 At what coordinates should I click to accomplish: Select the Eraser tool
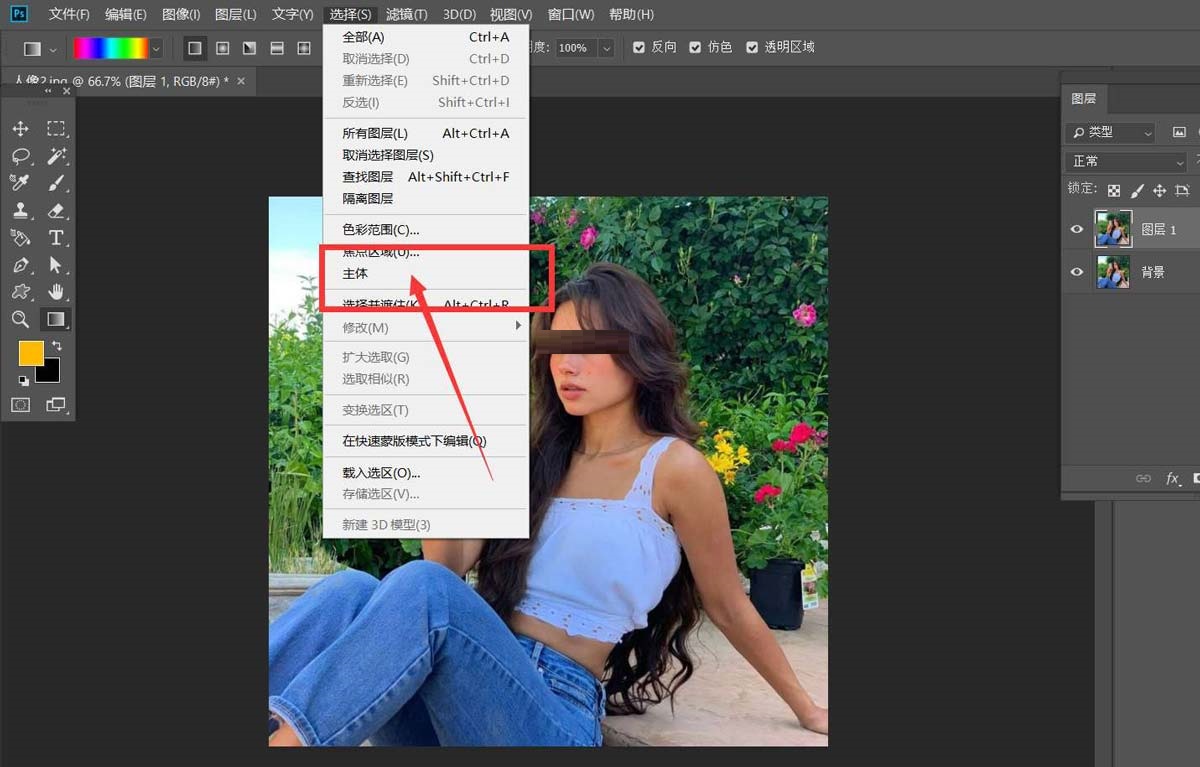pos(57,210)
